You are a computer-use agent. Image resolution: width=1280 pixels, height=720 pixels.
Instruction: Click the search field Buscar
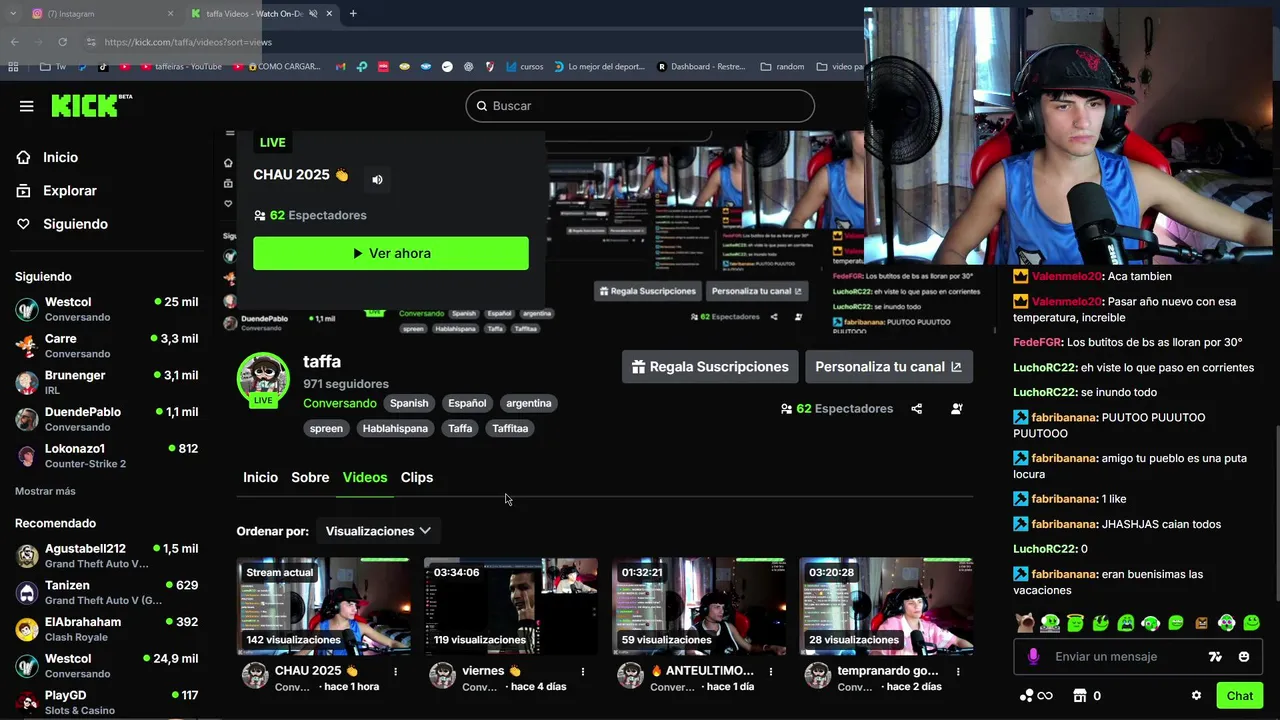point(640,106)
